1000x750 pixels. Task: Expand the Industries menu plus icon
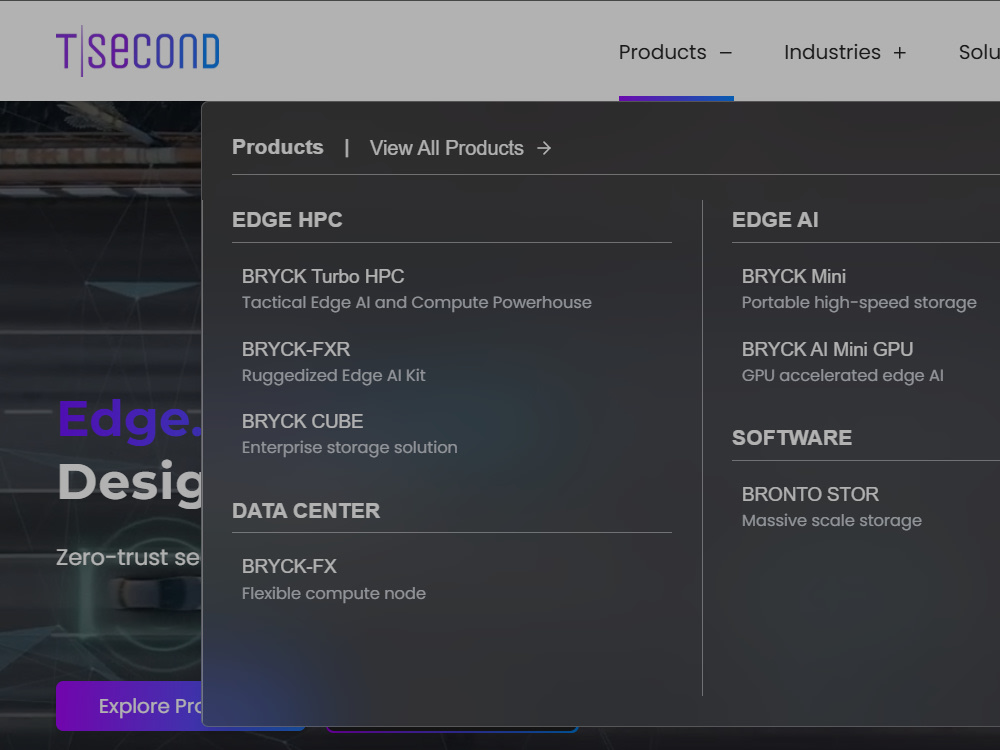(x=899, y=53)
